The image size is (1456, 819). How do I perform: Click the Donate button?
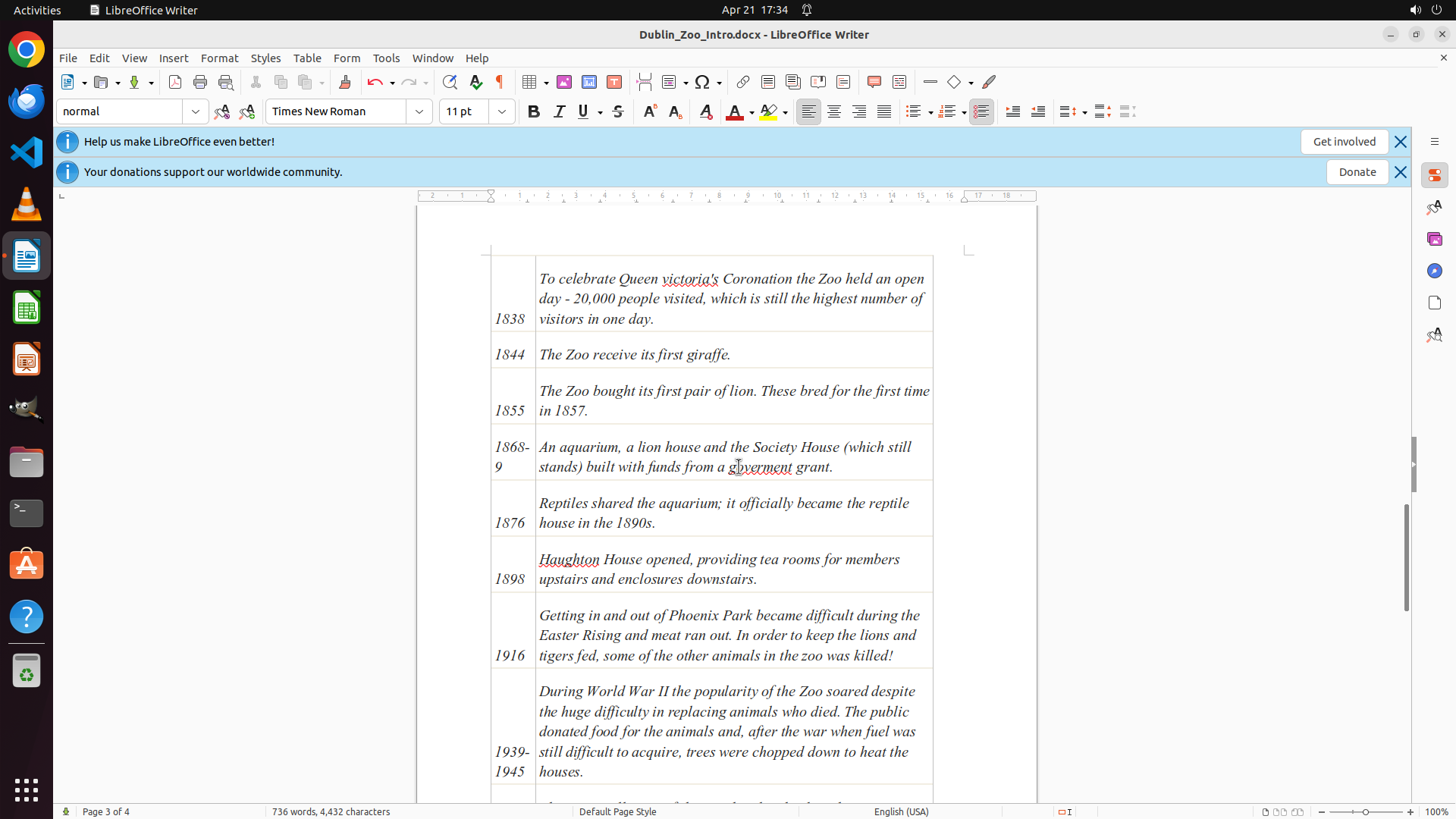(1357, 172)
